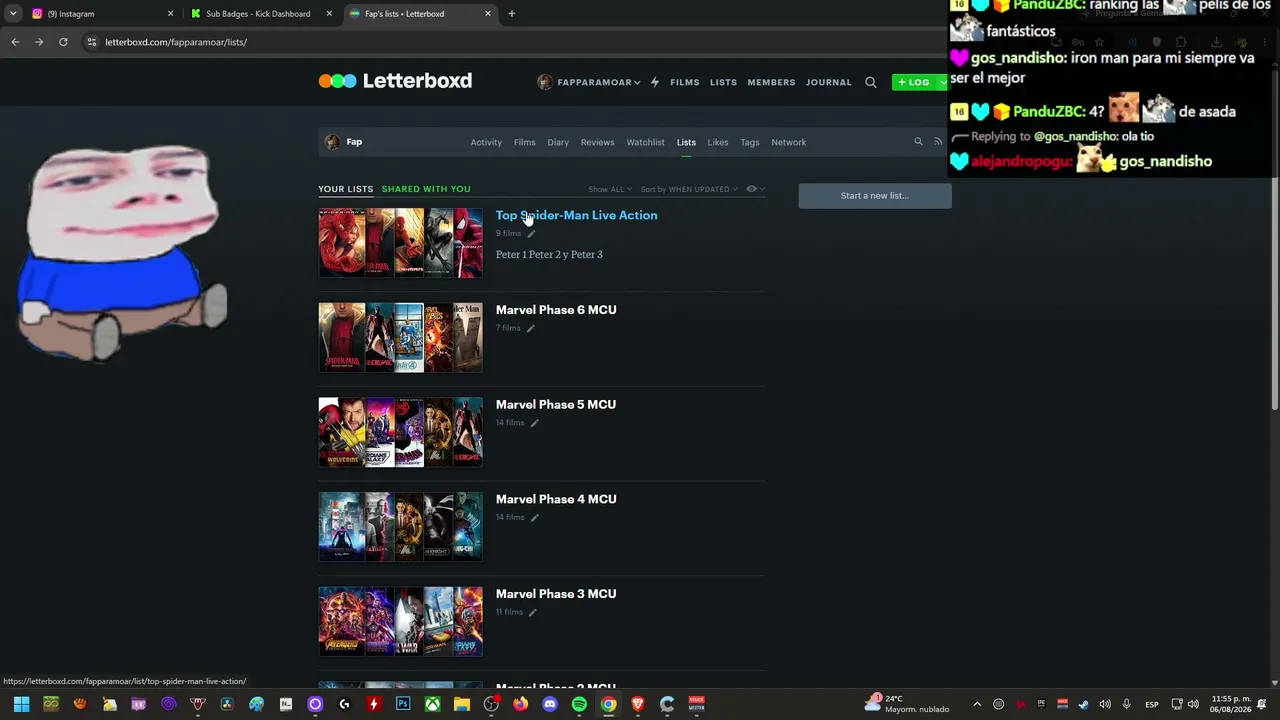Switch to Sub Badges Kick Dashboard tab
This screenshot has height=720, width=1280.
[260, 14]
